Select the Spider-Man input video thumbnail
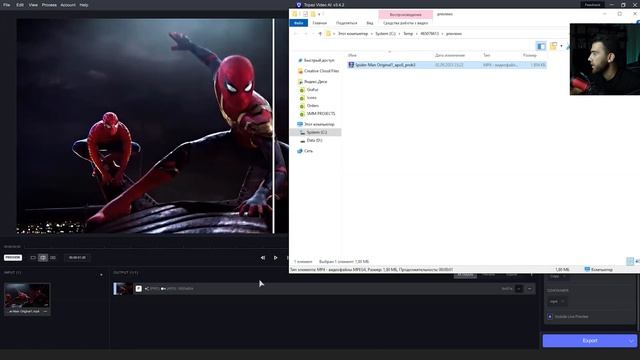The width and height of the screenshot is (640, 360). pos(27,296)
